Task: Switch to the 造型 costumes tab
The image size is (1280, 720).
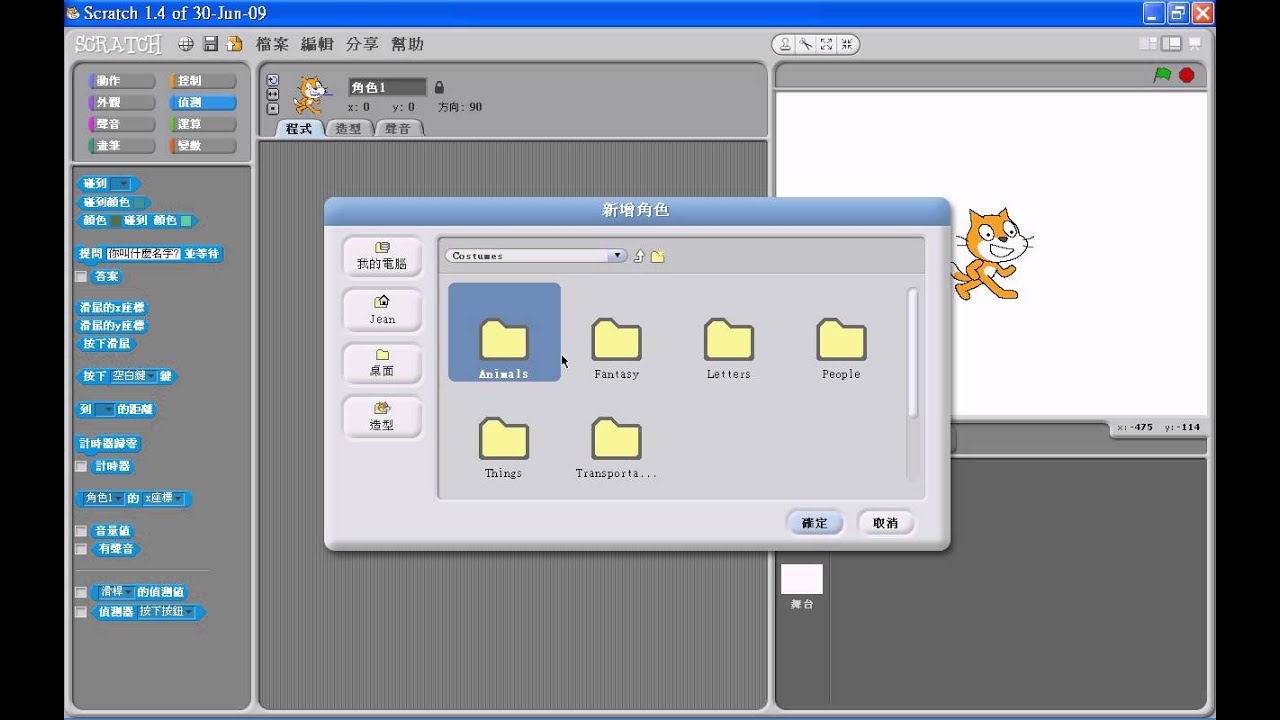Action: [348, 128]
